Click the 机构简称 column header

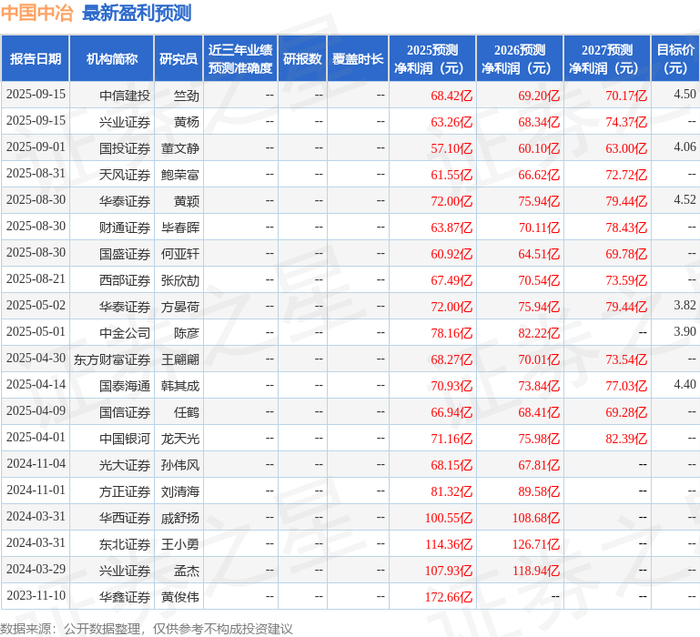(x=112, y=59)
